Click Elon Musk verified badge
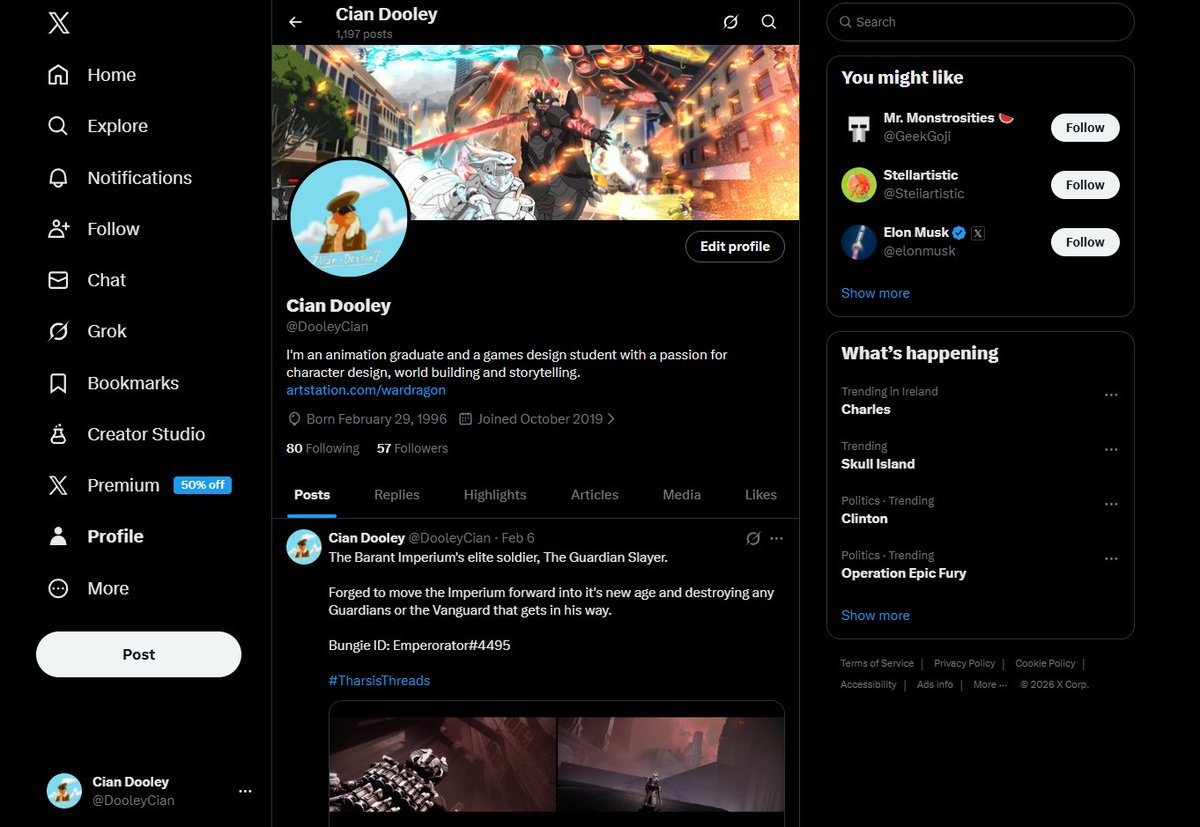 [959, 232]
